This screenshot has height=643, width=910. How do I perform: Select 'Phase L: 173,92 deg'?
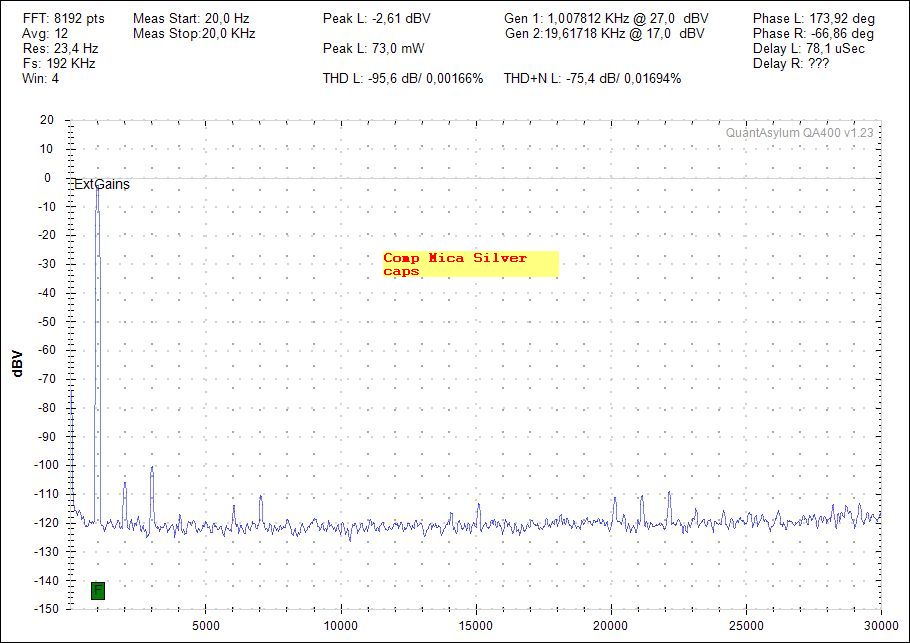click(x=814, y=19)
